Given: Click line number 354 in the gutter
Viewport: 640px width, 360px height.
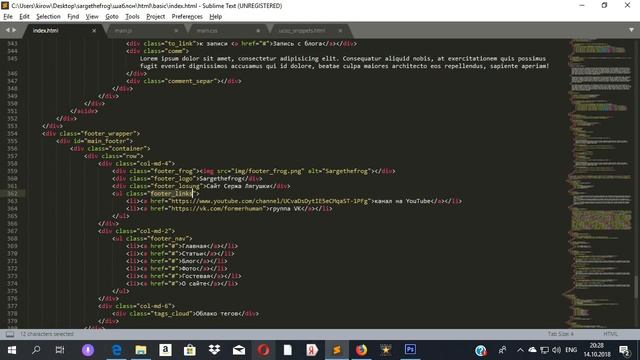Looking at the screenshot, I should point(12,133).
